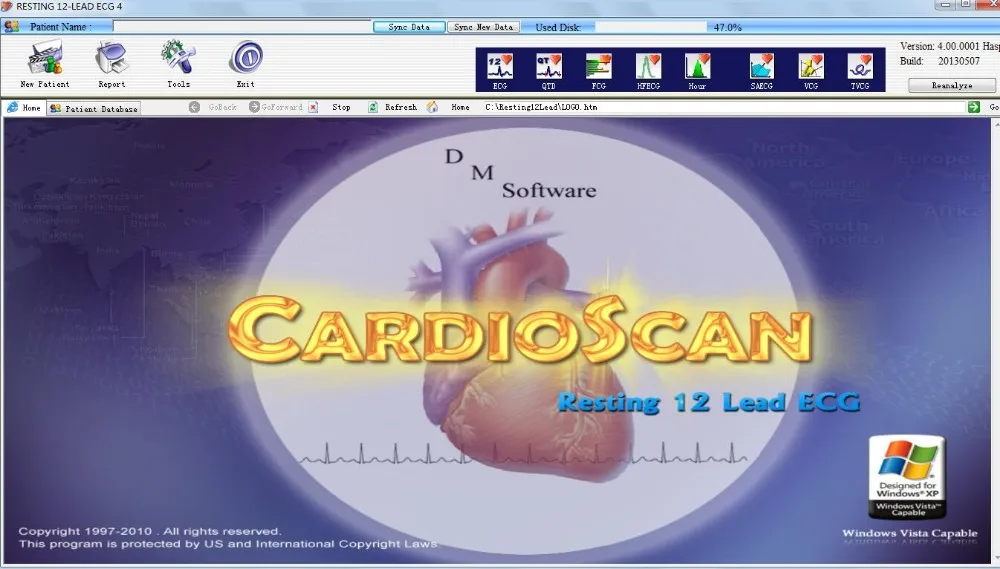Open the Tools icon

(178, 63)
